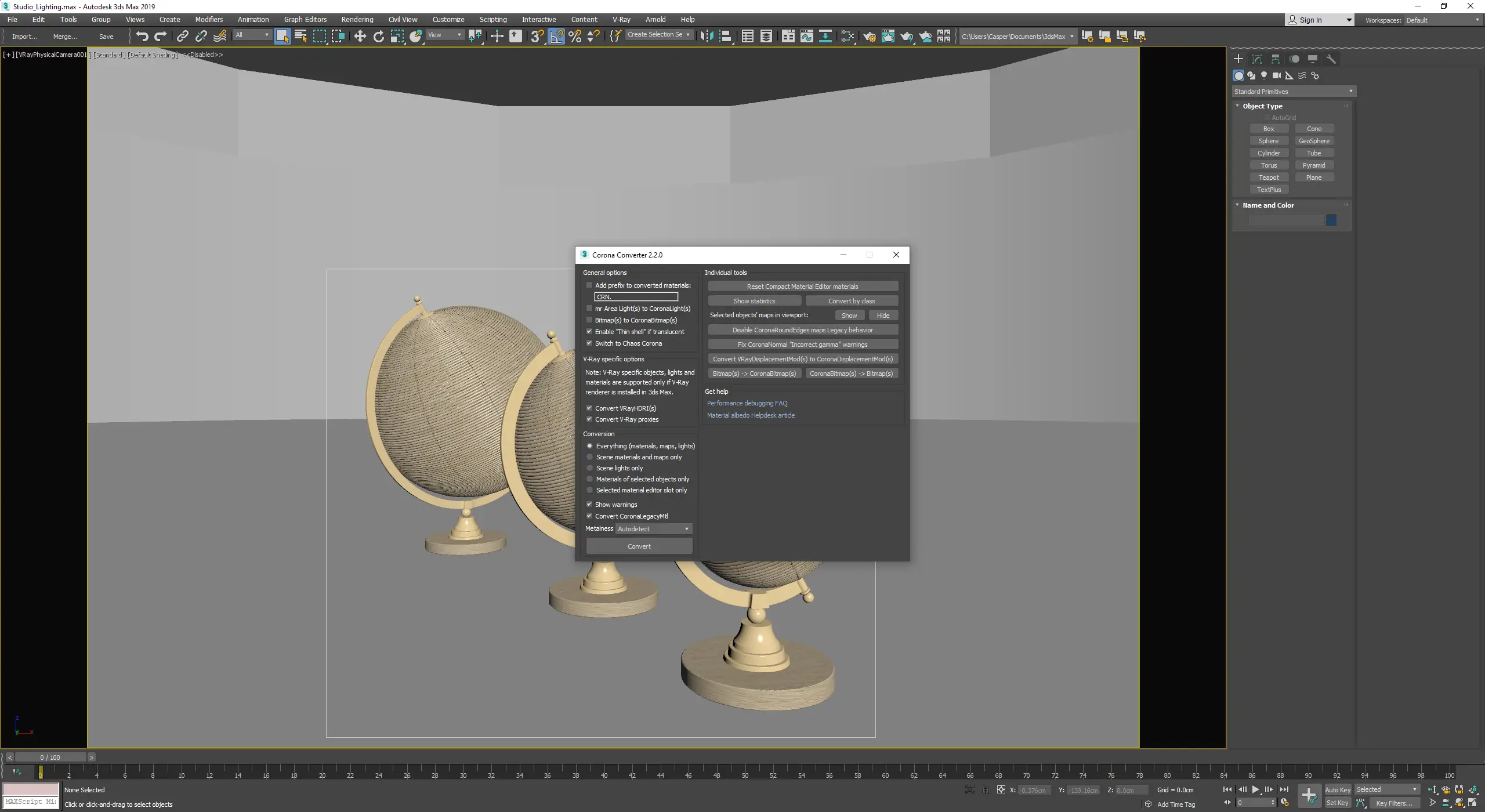This screenshot has height=812, width=1485.
Task: Enable Add prefix to converted materials
Action: pos(589,285)
